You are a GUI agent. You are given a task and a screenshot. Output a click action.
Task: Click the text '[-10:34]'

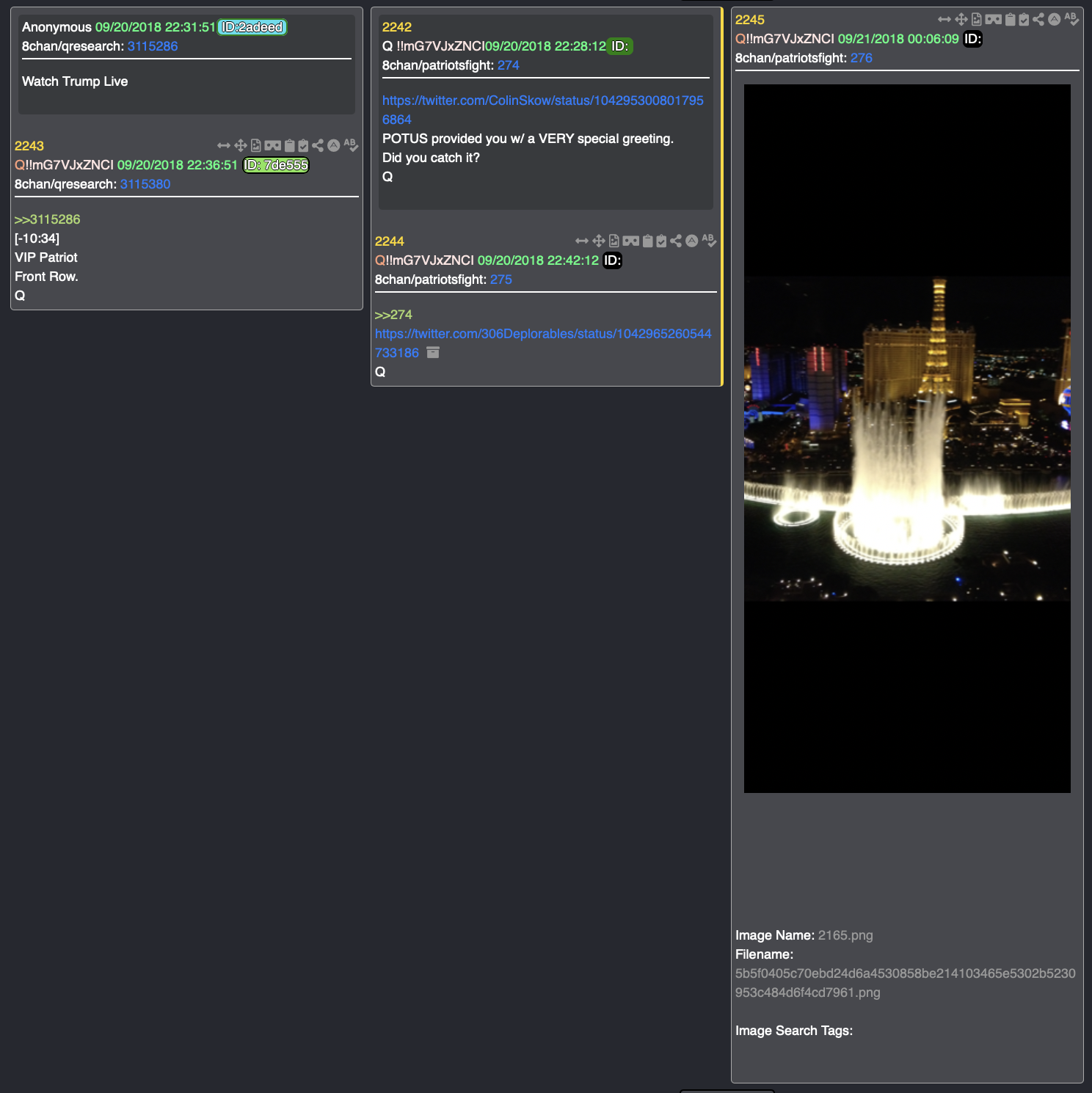[x=37, y=238]
